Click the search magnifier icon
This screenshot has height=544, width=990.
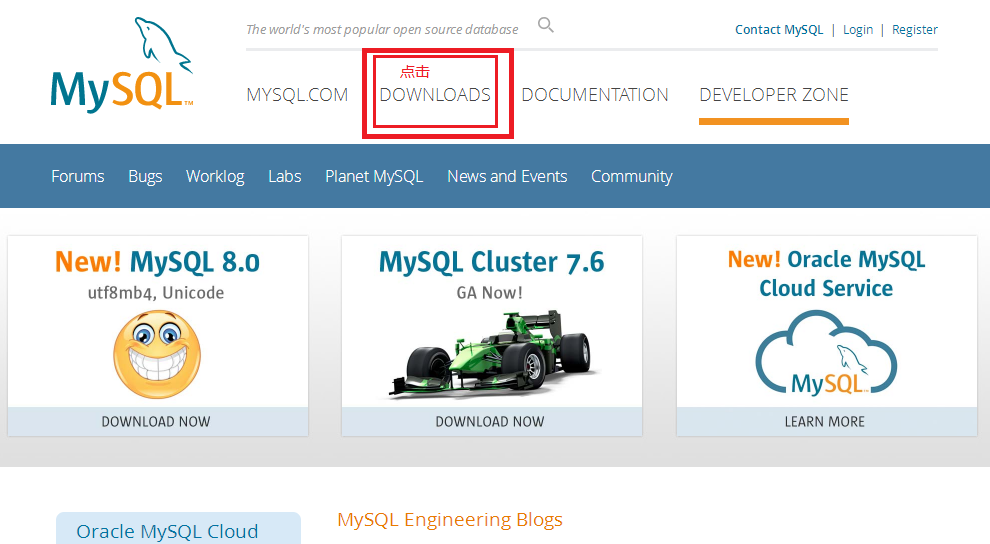point(546,25)
